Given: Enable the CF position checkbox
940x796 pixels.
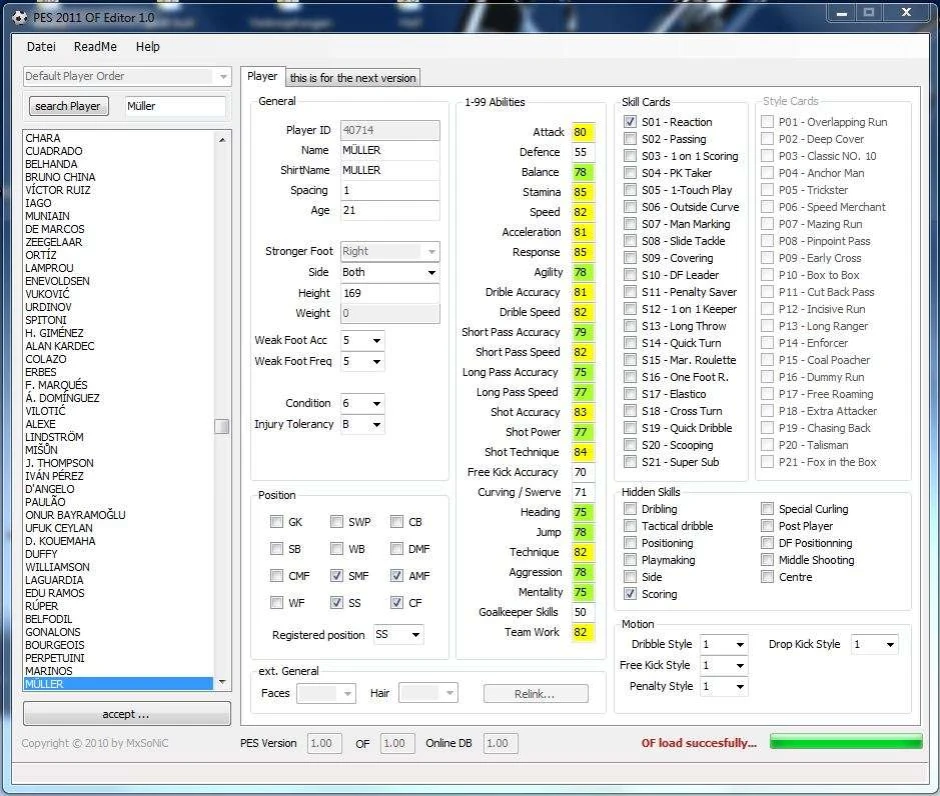Looking at the screenshot, I should [x=399, y=602].
